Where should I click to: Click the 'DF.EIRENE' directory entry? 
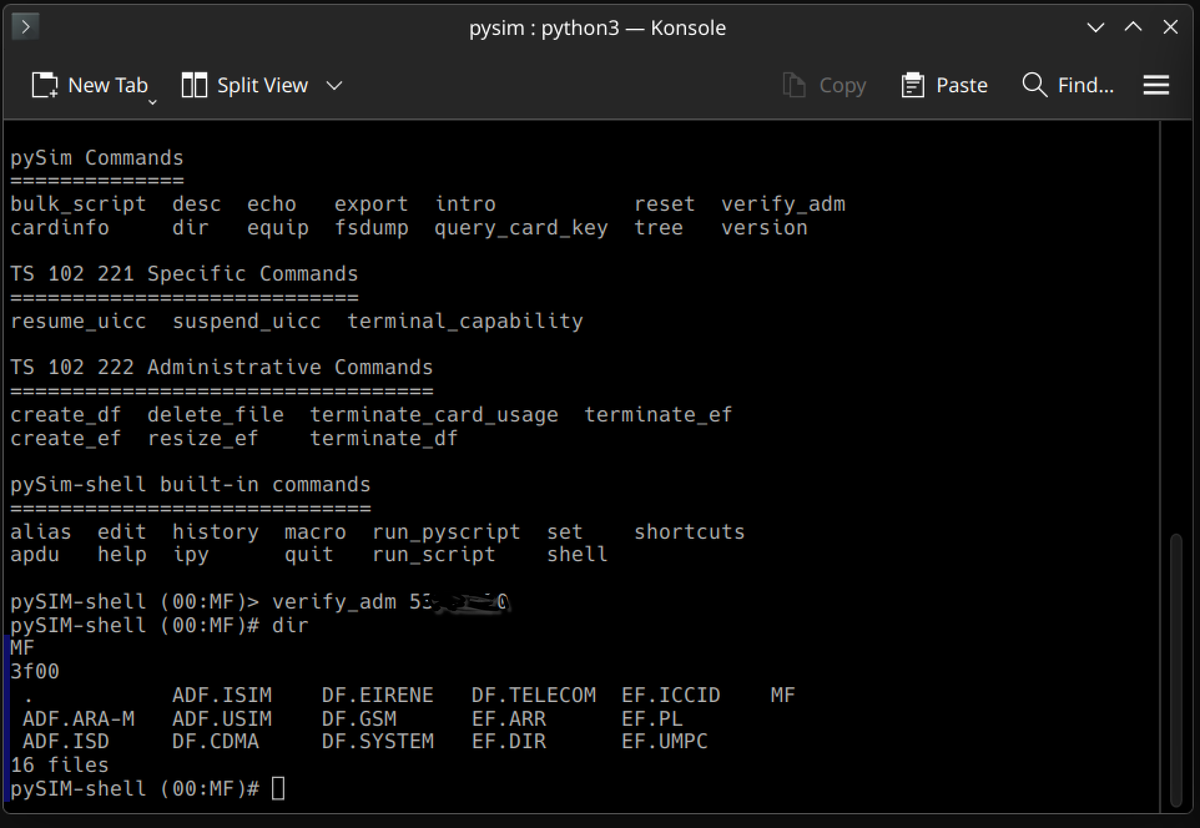(x=378, y=695)
